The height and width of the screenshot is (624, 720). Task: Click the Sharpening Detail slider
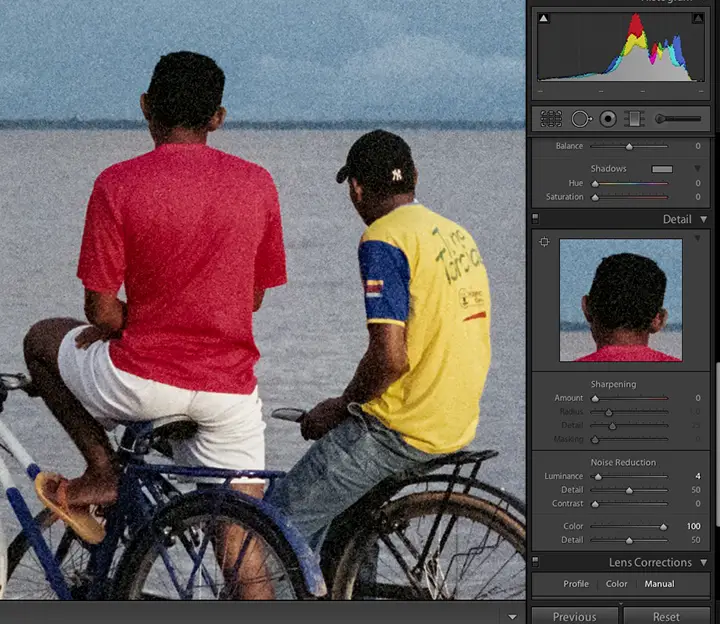click(x=629, y=426)
